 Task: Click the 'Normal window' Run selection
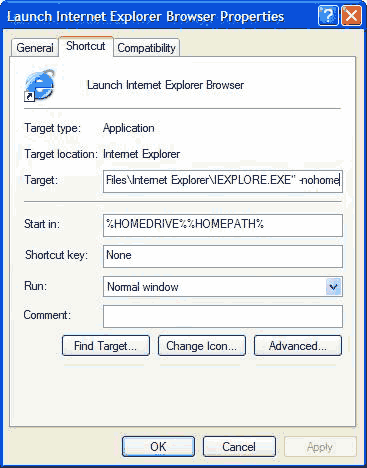click(x=143, y=287)
